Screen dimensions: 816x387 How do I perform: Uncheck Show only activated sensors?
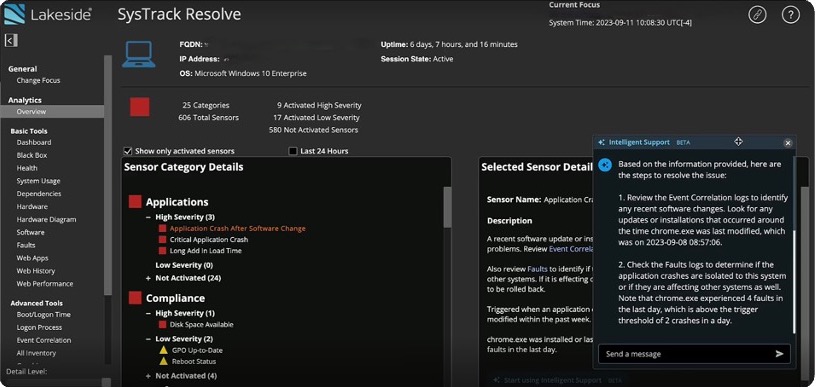click(128, 151)
